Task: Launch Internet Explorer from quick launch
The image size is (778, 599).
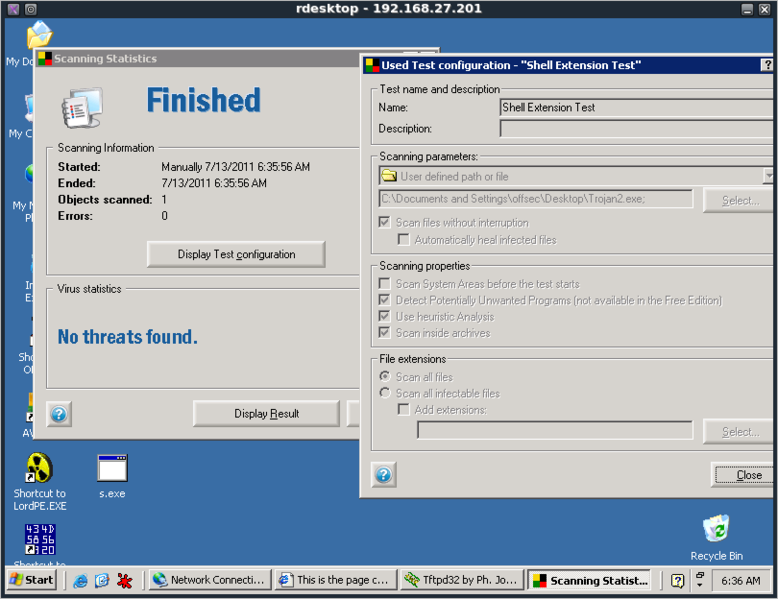Action: coord(80,580)
